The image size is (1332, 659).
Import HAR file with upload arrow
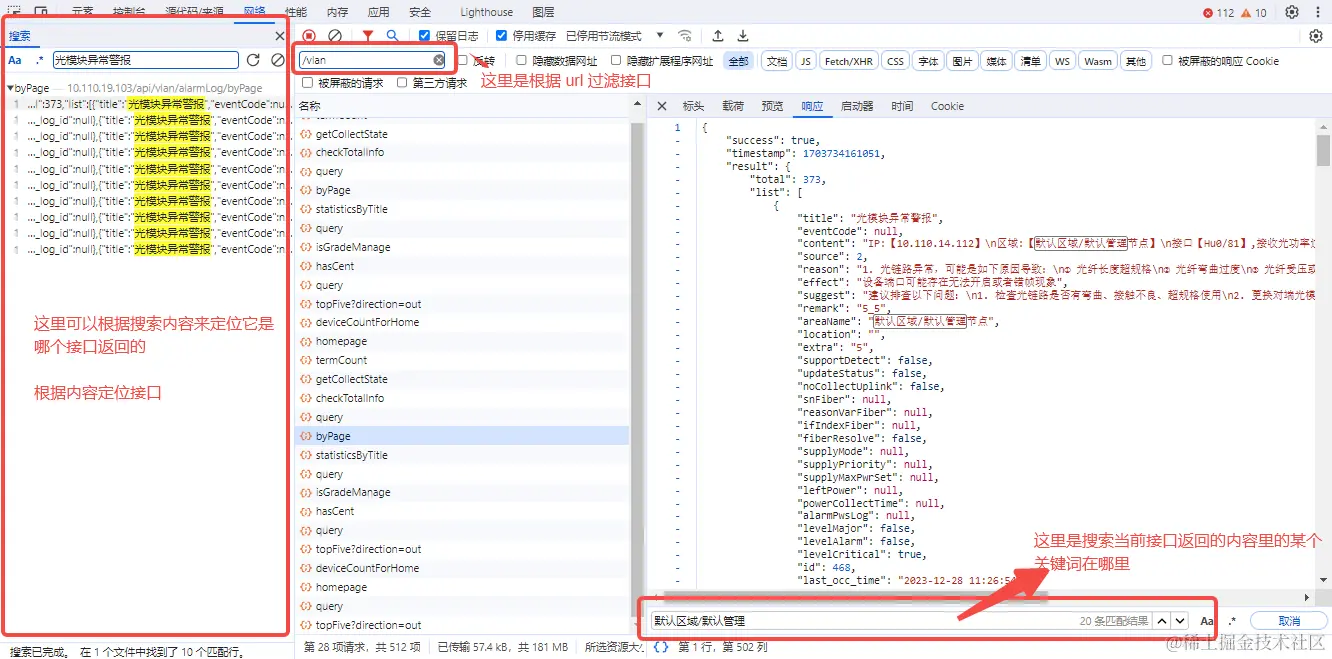point(718,36)
